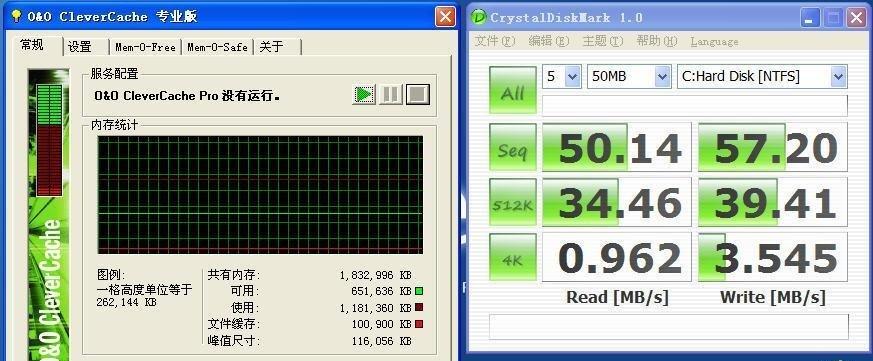Open the 文件(F) menu in CrystalDiskMark

pos(494,41)
